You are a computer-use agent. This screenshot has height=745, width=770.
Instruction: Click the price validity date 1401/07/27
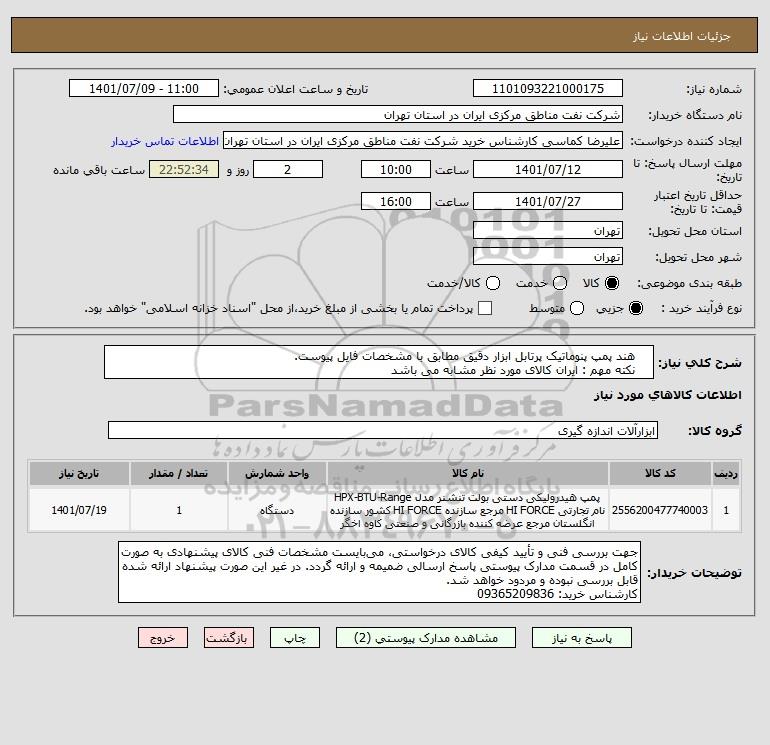coord(548,201)
